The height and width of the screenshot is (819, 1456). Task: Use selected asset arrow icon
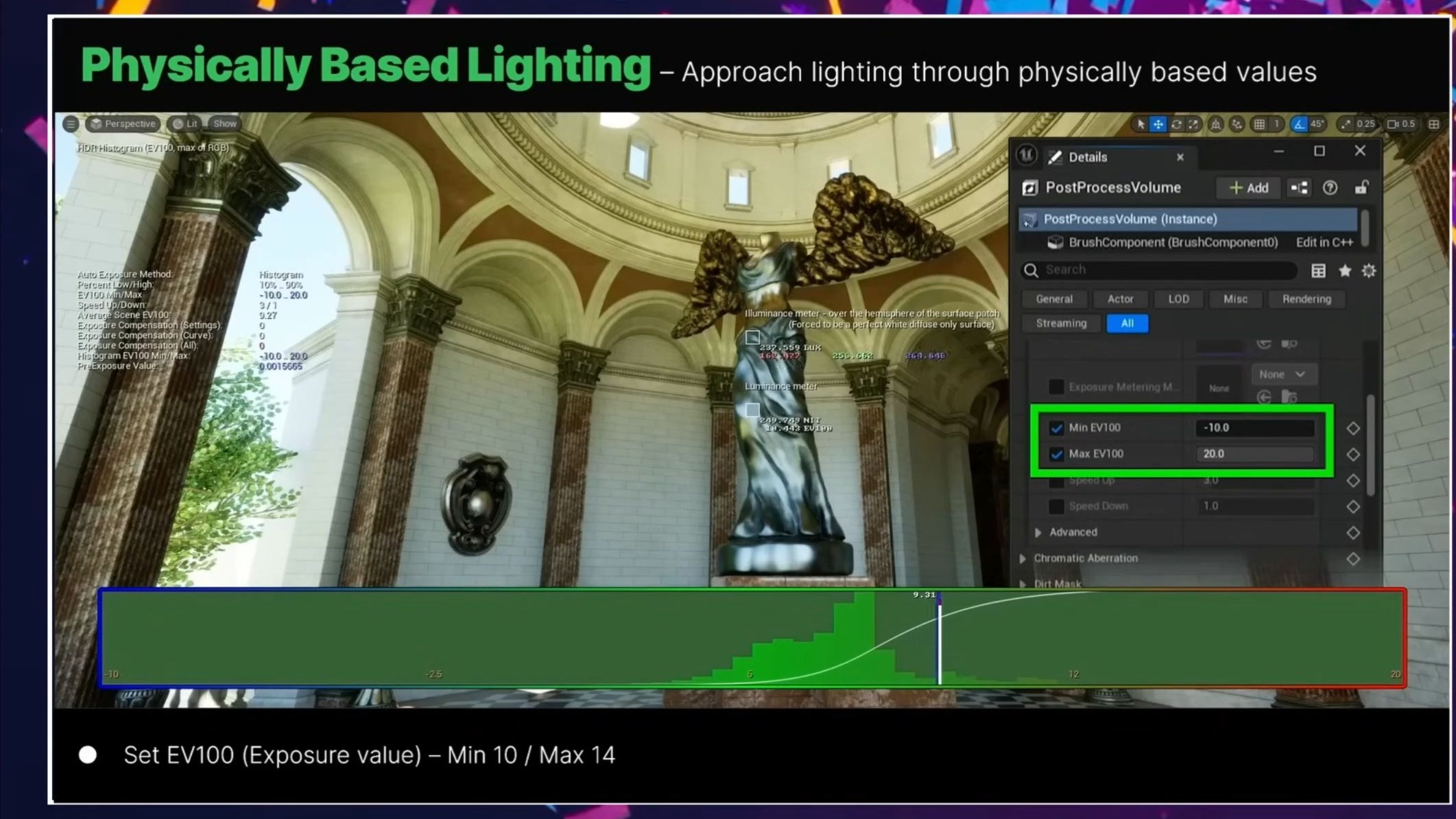click(1264, 397)
